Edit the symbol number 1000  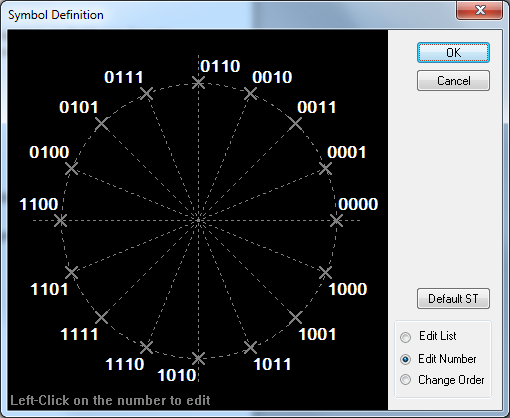(x=348, y=289)
